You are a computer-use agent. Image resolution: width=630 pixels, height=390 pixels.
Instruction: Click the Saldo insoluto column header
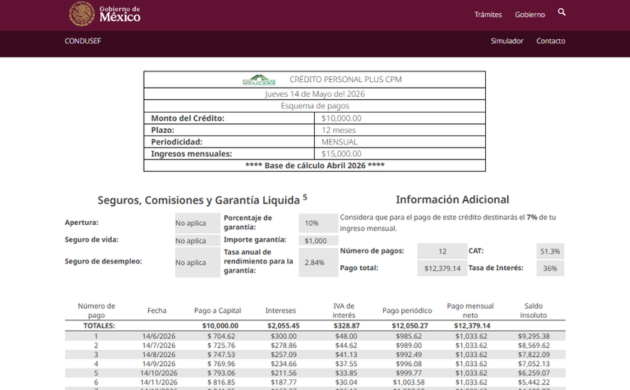(x=534, y=310)
